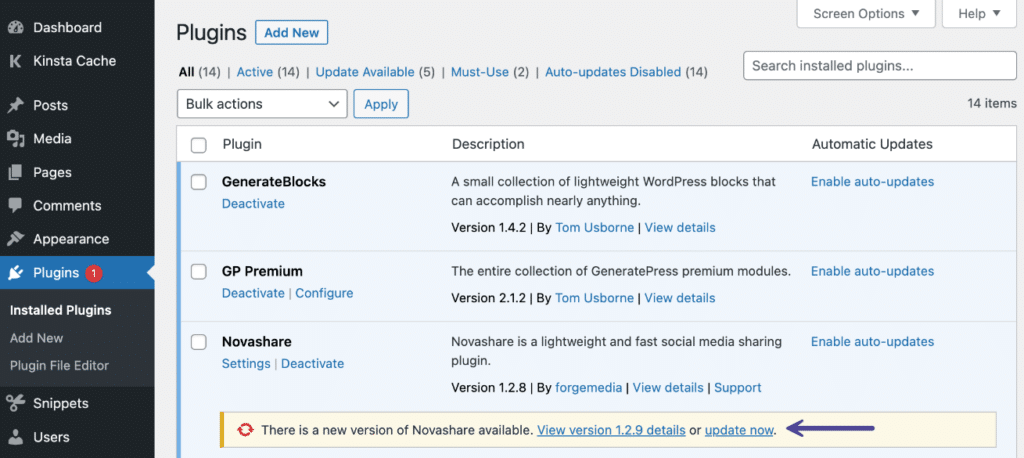Open Plugin File Editor submenu item

point(59,366)
